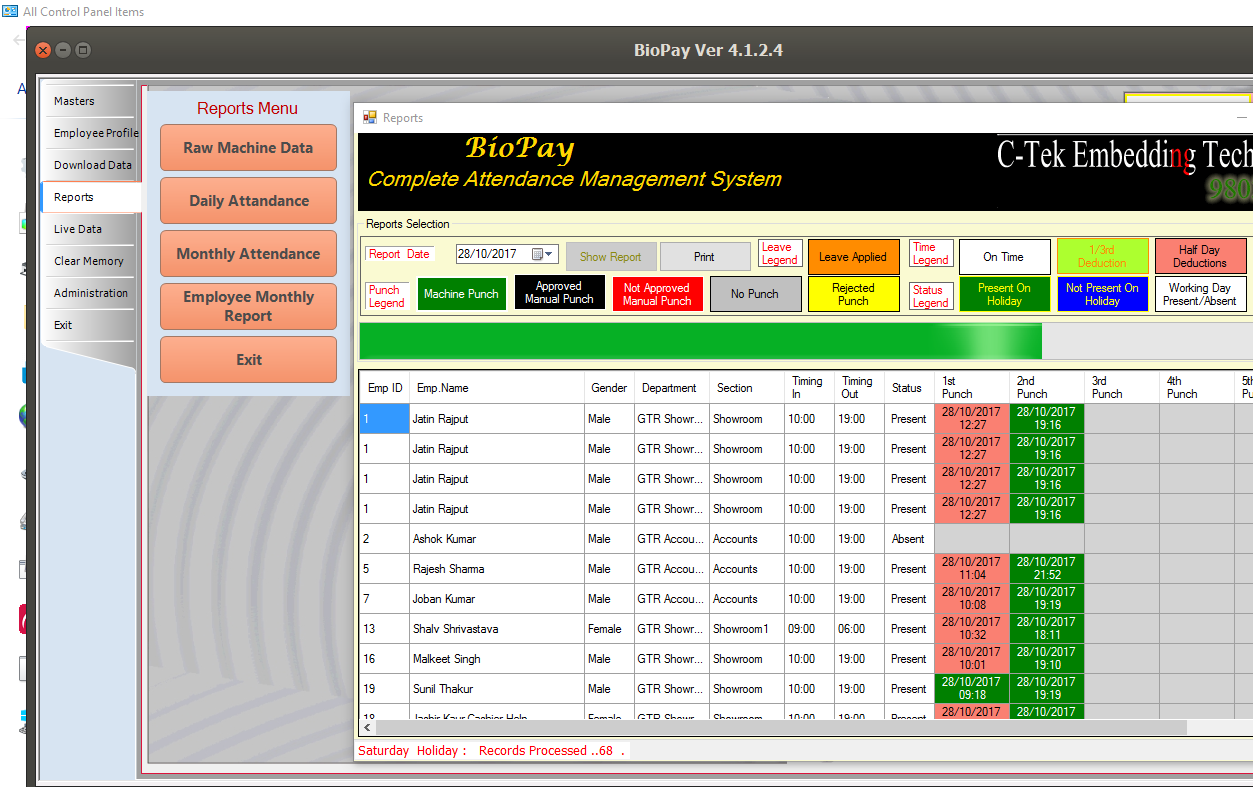
Task: Click the green Machine Punch legend swatch
Action: click(x=461, y=294)
